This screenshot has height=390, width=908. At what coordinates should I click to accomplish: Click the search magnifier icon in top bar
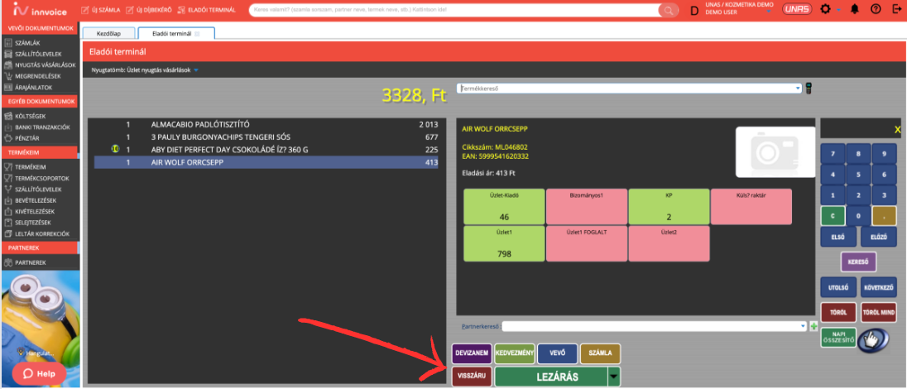tap(669, 10)
